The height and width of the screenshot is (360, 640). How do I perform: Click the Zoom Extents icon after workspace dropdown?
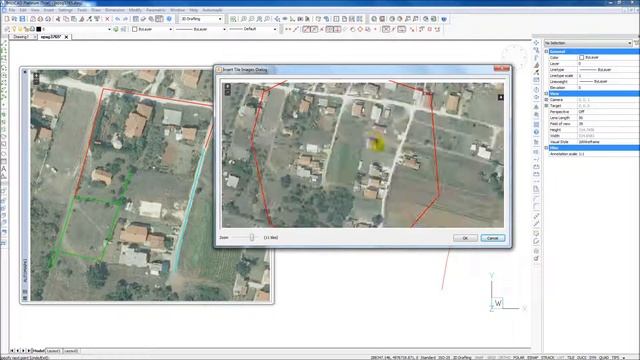[233, 19]
